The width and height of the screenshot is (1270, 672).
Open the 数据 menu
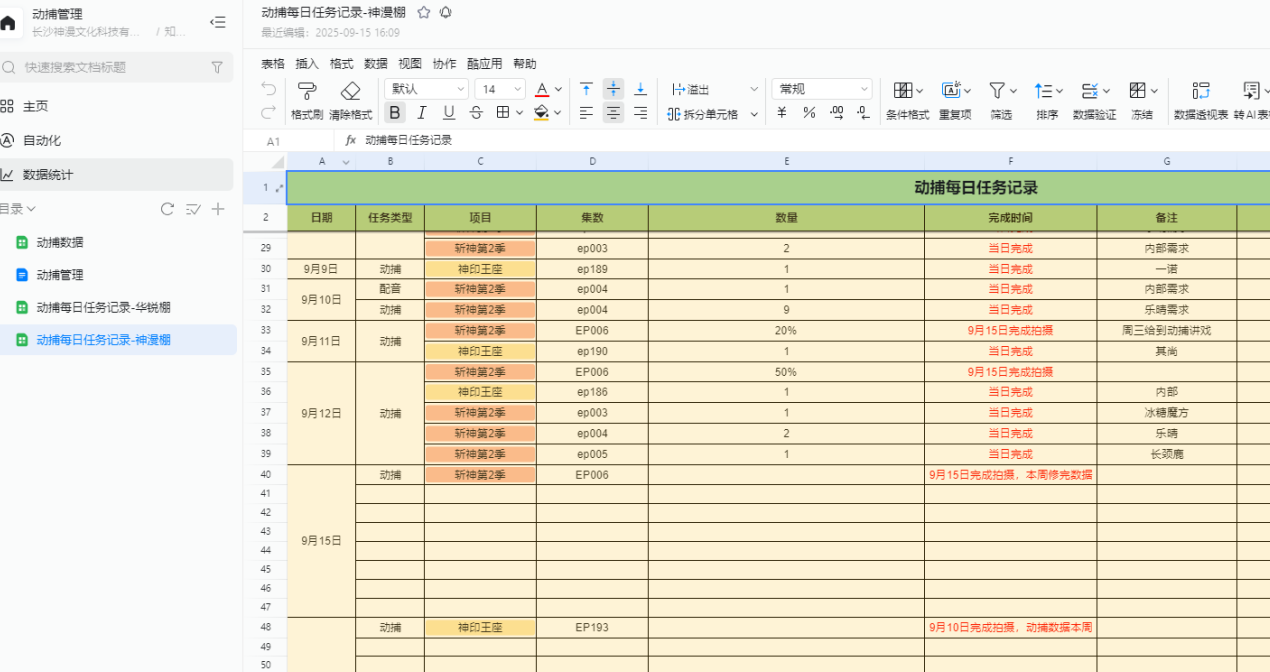point(375,63)
